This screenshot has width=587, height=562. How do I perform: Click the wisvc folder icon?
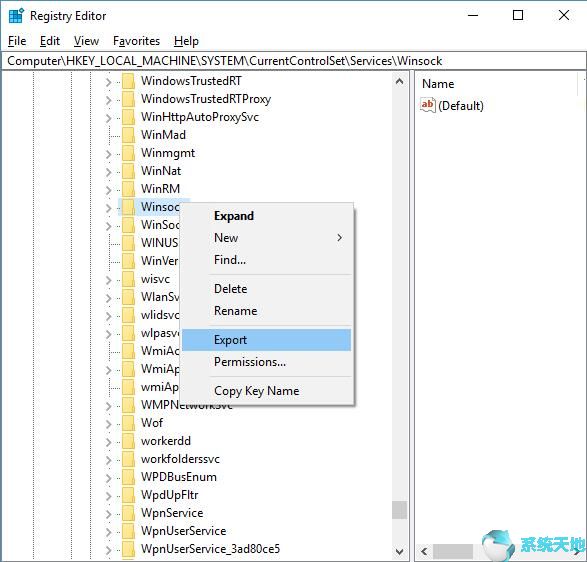point(128,279)
